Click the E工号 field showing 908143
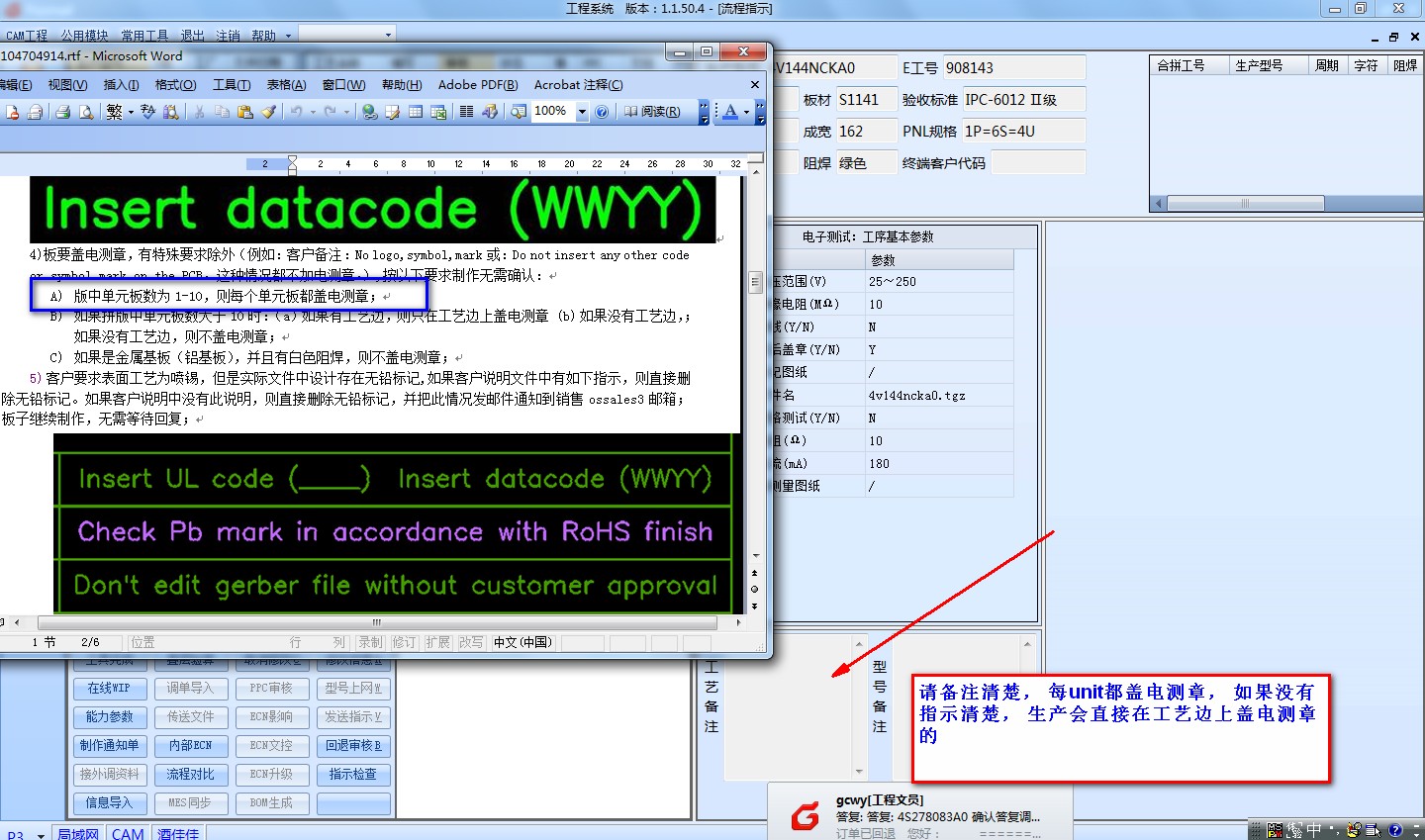 pyautogui.click(x=1014, y=68)
